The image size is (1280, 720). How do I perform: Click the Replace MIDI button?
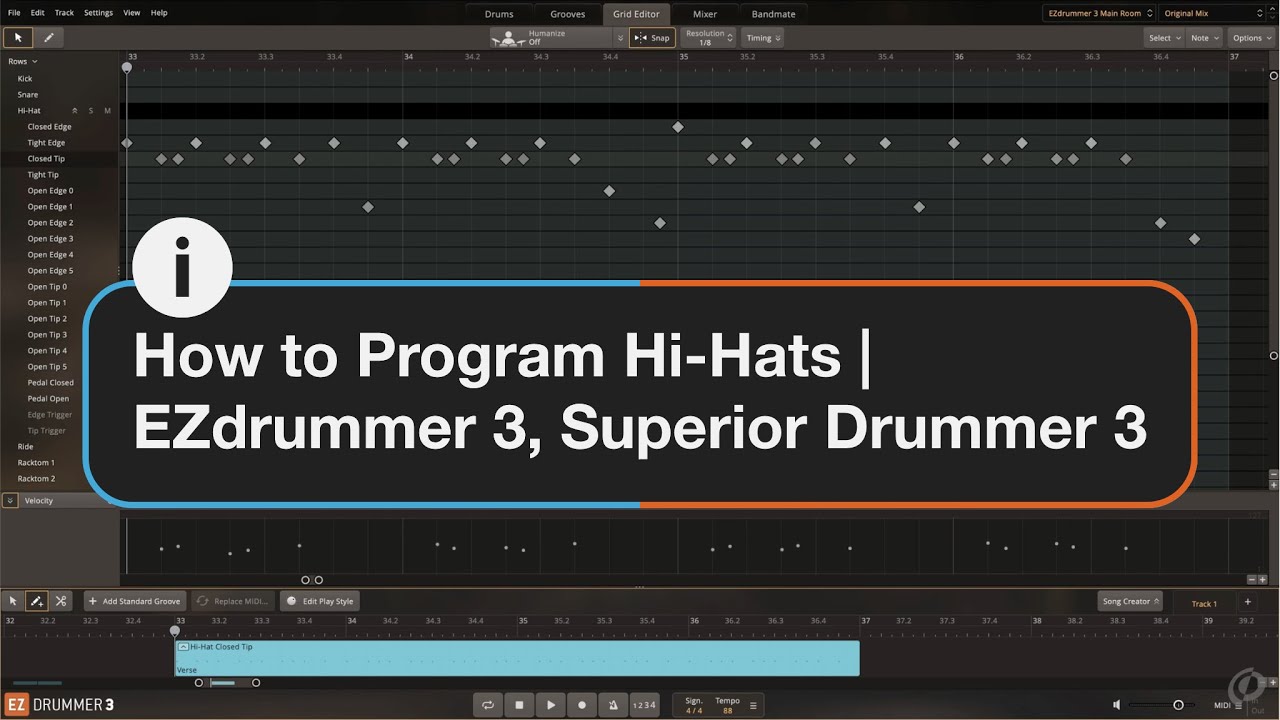[233, 601]
